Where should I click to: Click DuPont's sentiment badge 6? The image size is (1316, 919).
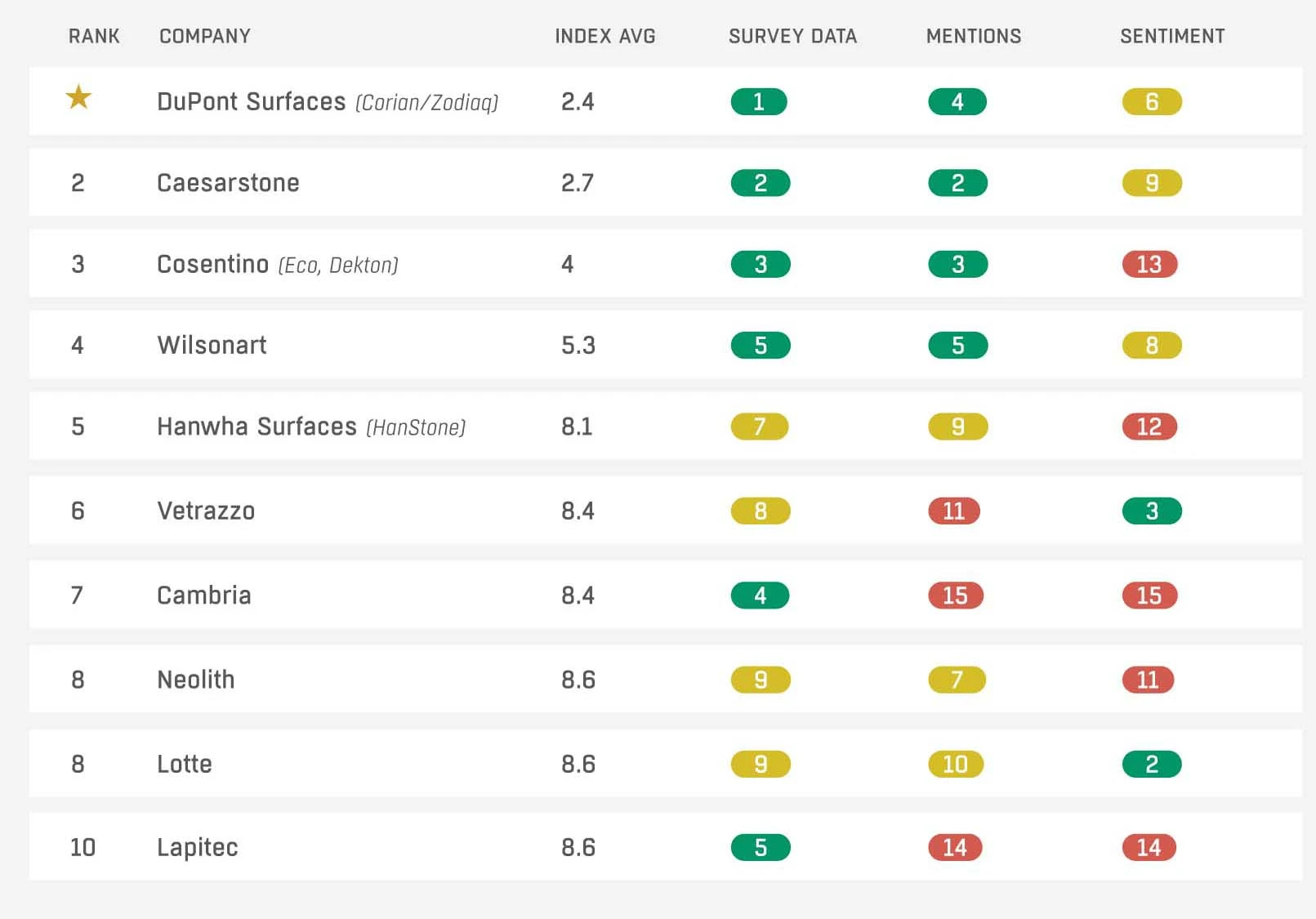pos(1152,101)
